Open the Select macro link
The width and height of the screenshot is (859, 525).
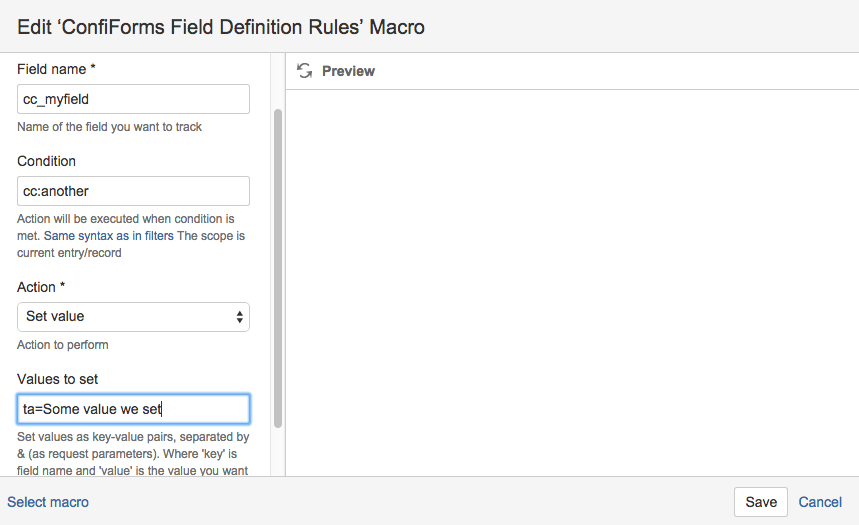click(x=48, y=502)
